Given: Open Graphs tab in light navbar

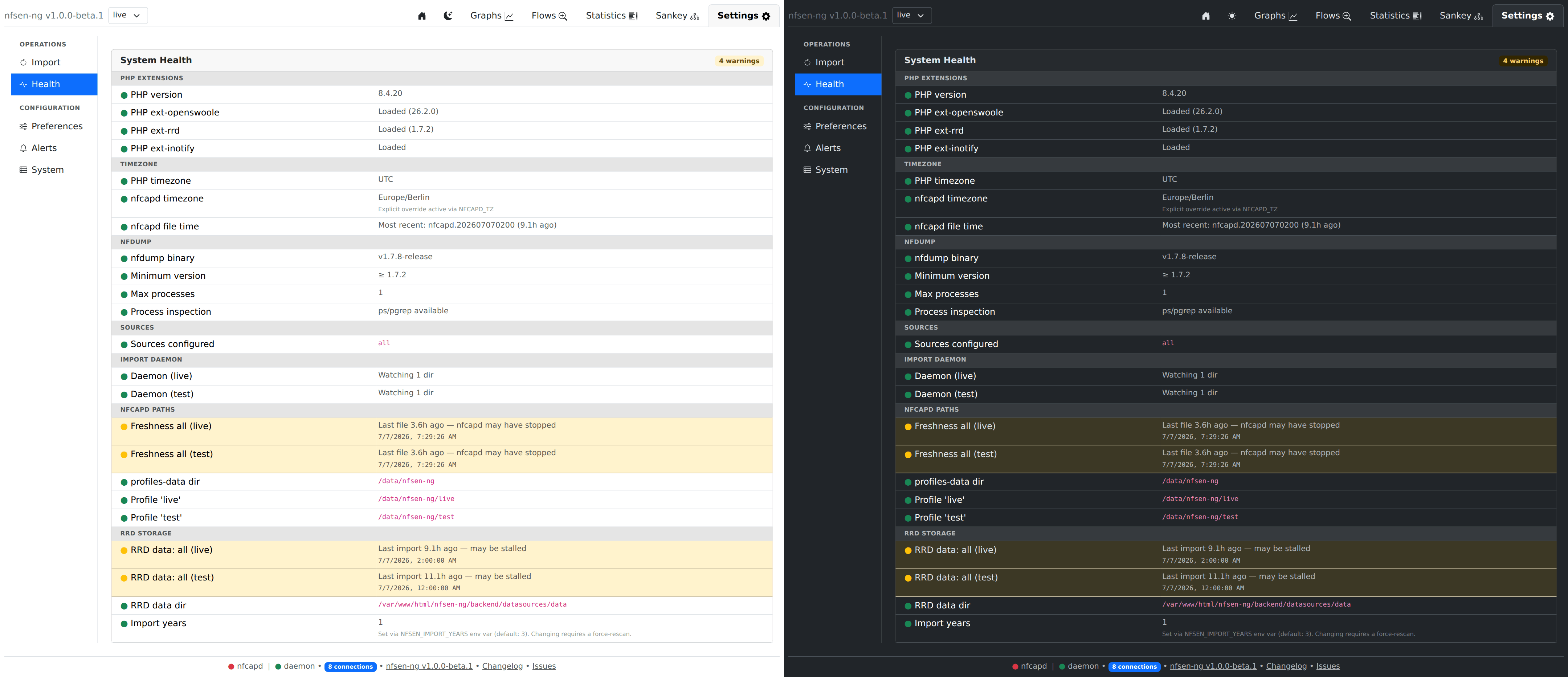Looking at the screenshot, I should (x=492, y=16).
